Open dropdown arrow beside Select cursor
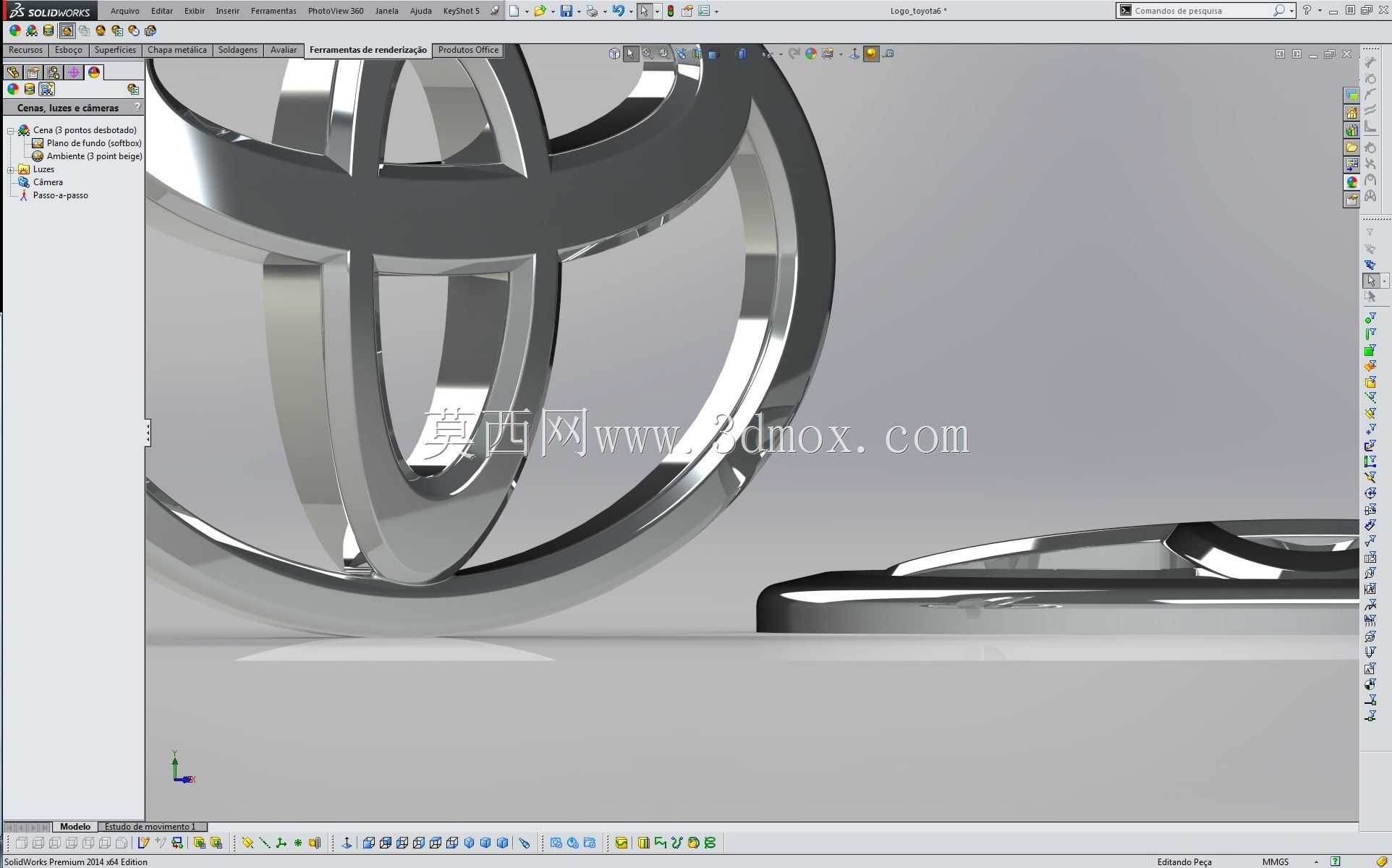The image size is (1392, 868). click(x=657, y=11)
